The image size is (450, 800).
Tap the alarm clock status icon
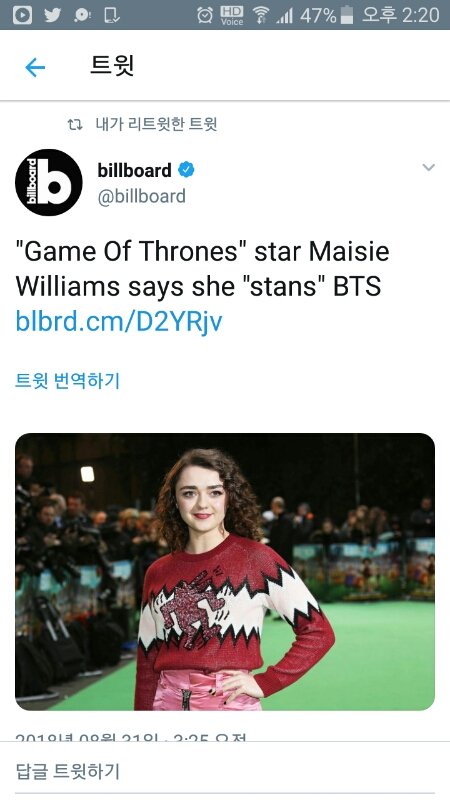205,15
